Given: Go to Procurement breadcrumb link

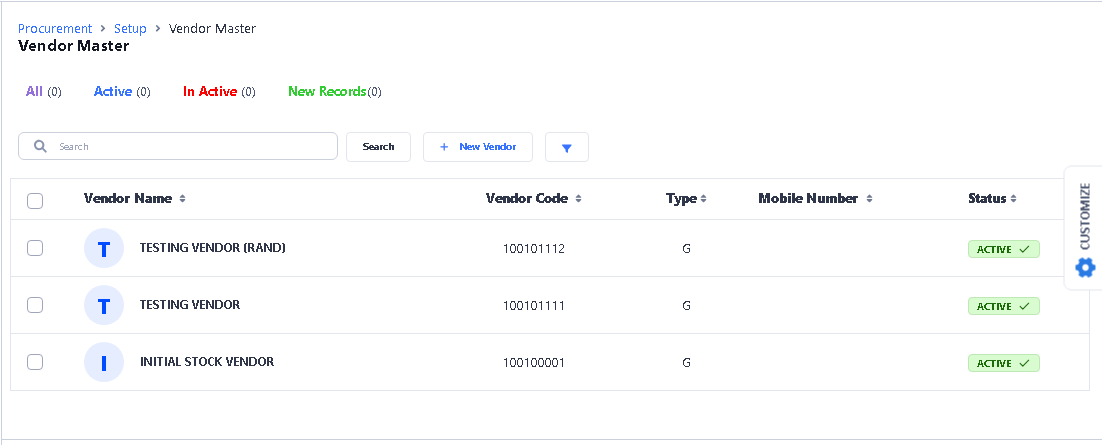Looking at the screenshot, I should click(55, 29).
